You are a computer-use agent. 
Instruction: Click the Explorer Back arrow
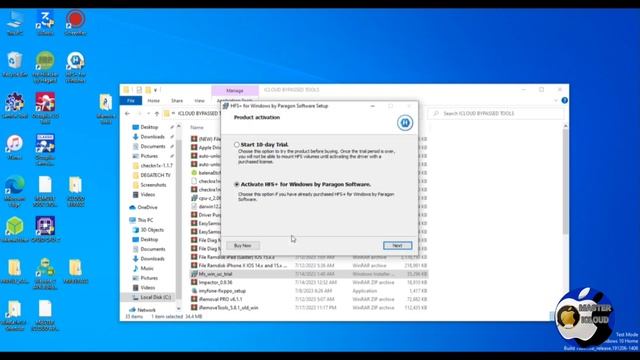coord(128,113)
